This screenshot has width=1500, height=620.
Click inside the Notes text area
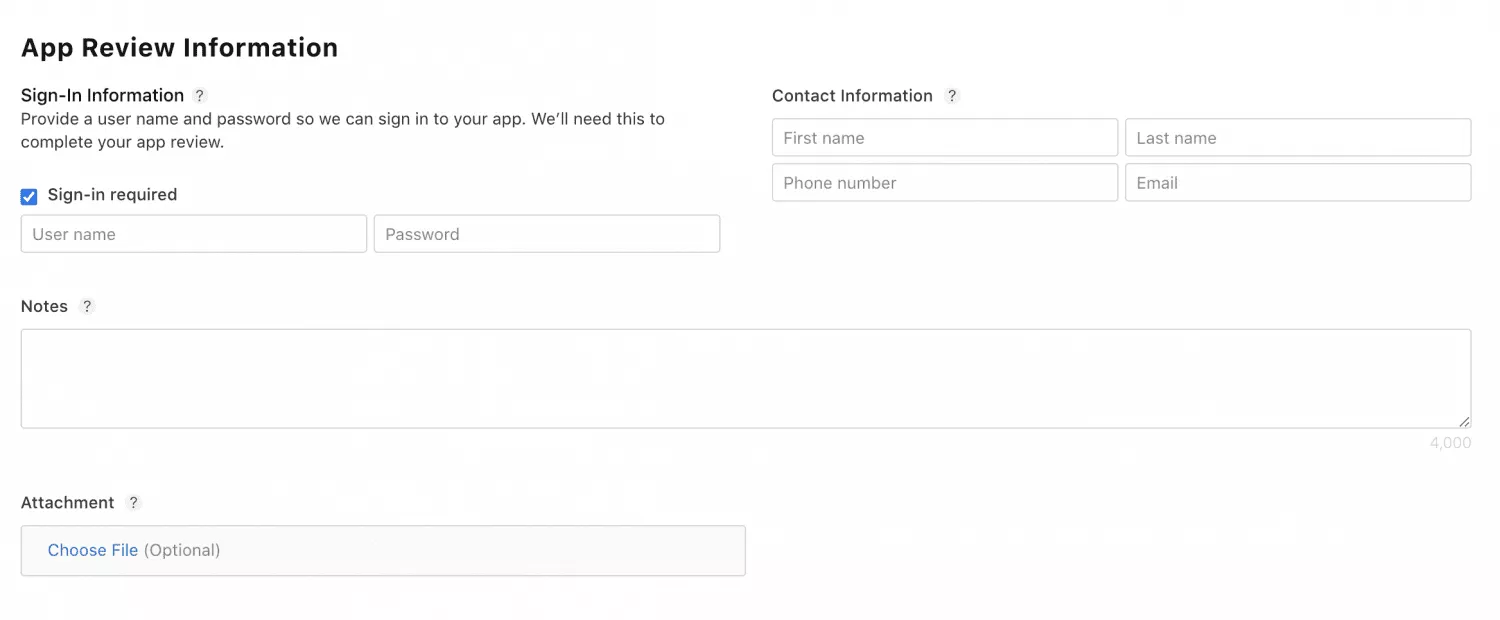[746, 379]
